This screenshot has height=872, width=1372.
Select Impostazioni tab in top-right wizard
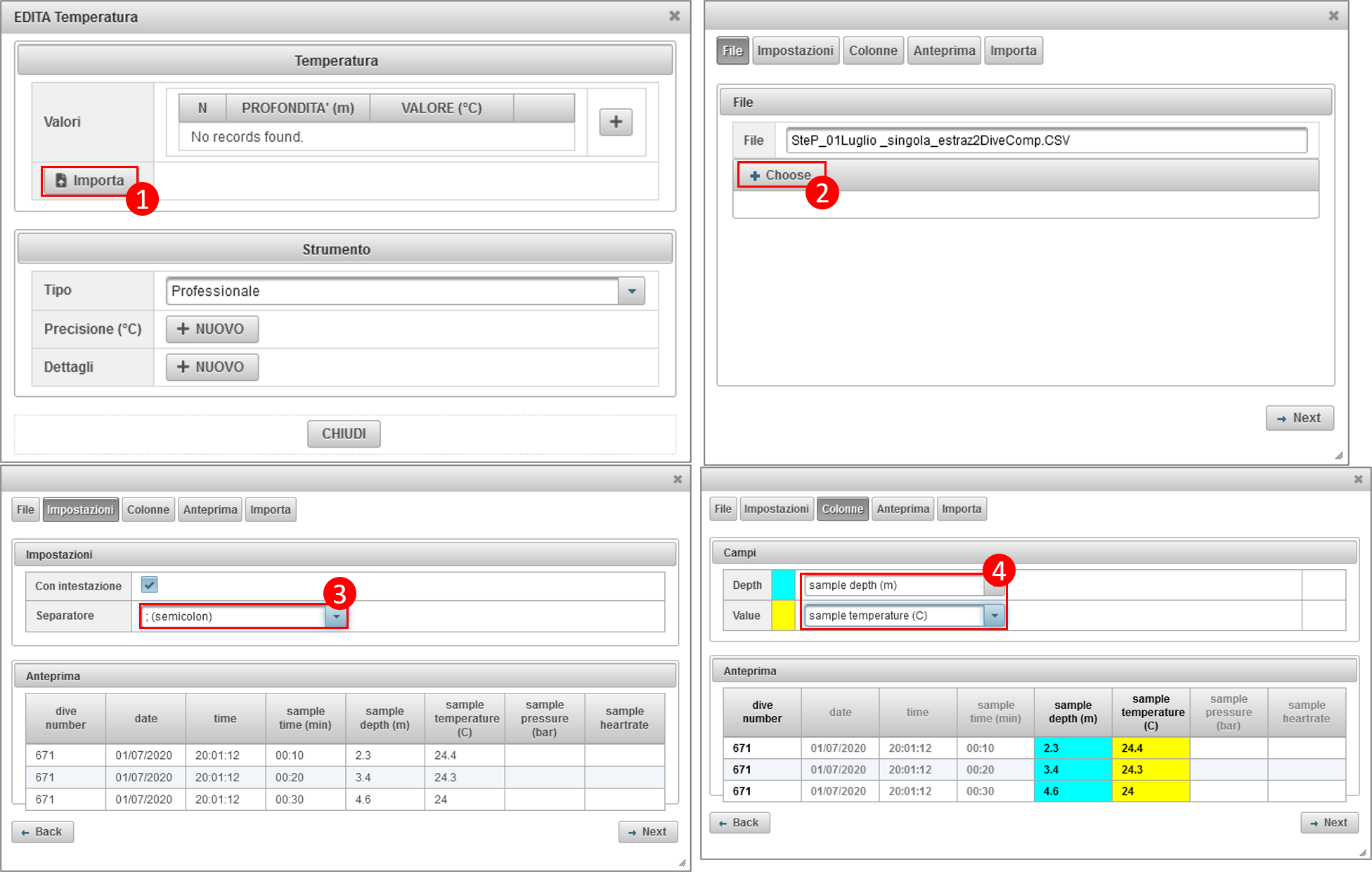(795, 51)
